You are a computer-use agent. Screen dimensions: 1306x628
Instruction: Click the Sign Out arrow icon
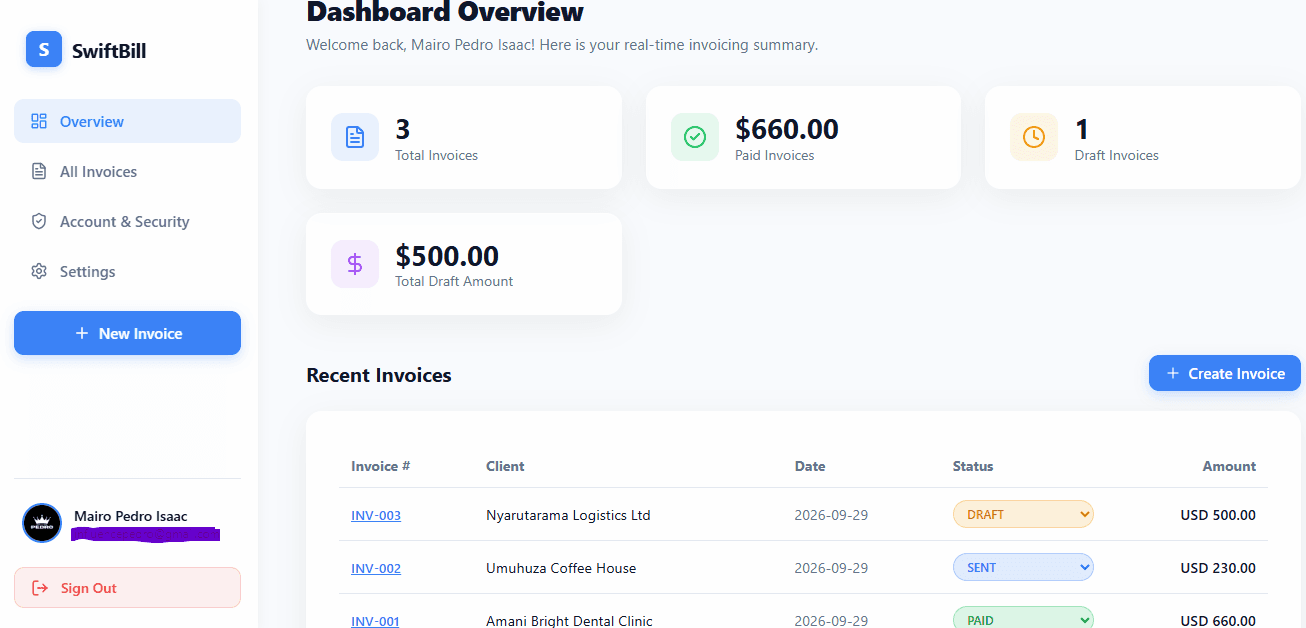pos(40,588)
